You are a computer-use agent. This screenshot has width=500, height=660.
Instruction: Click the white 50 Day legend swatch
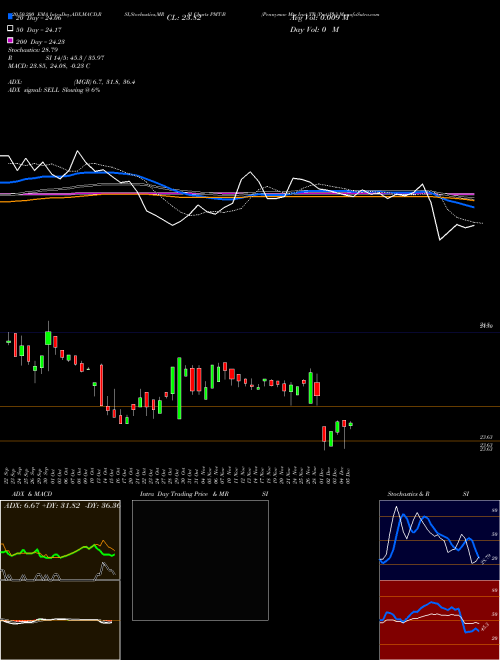click(x=10, y=29)
